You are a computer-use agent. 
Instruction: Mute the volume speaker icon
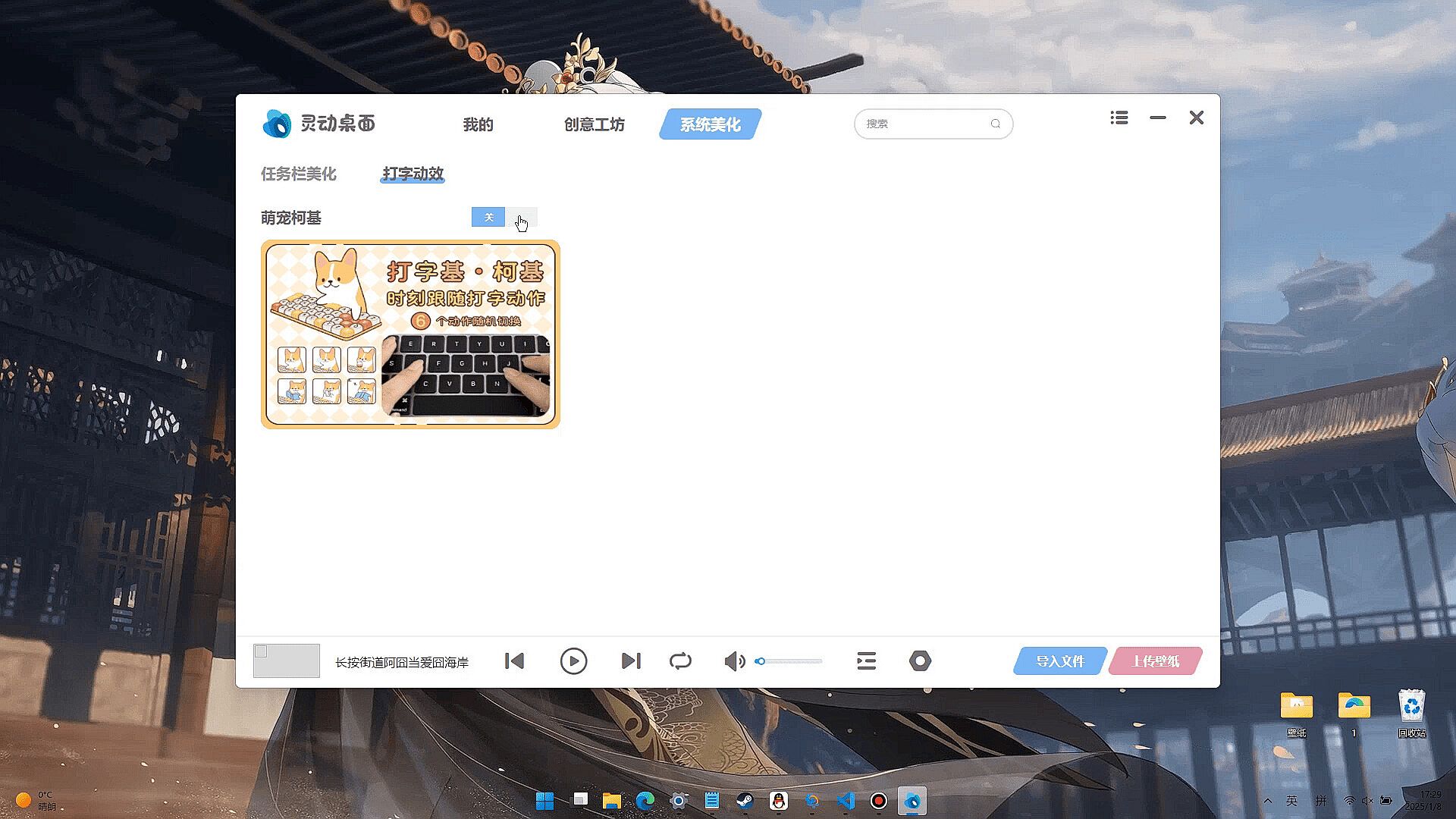733,661
